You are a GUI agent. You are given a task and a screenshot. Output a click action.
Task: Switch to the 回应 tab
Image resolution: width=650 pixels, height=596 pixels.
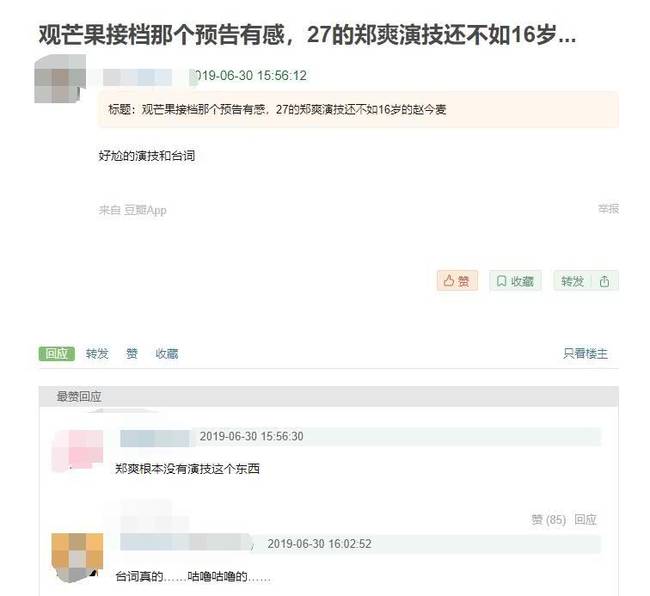[57, 354]
